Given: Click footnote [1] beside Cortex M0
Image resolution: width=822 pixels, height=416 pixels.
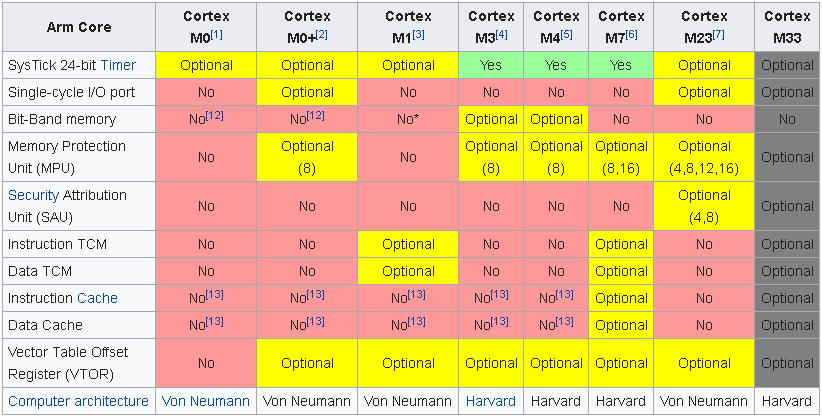Looking at the screenshot, I should [x=217, y=35].
